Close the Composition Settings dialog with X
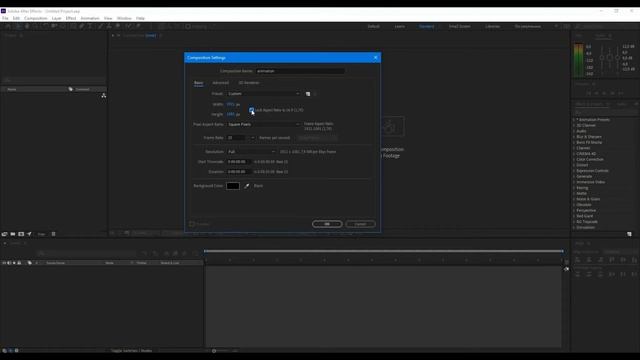Image resolution: width=640 pixels, height=360 pixels. pos(376,58)
